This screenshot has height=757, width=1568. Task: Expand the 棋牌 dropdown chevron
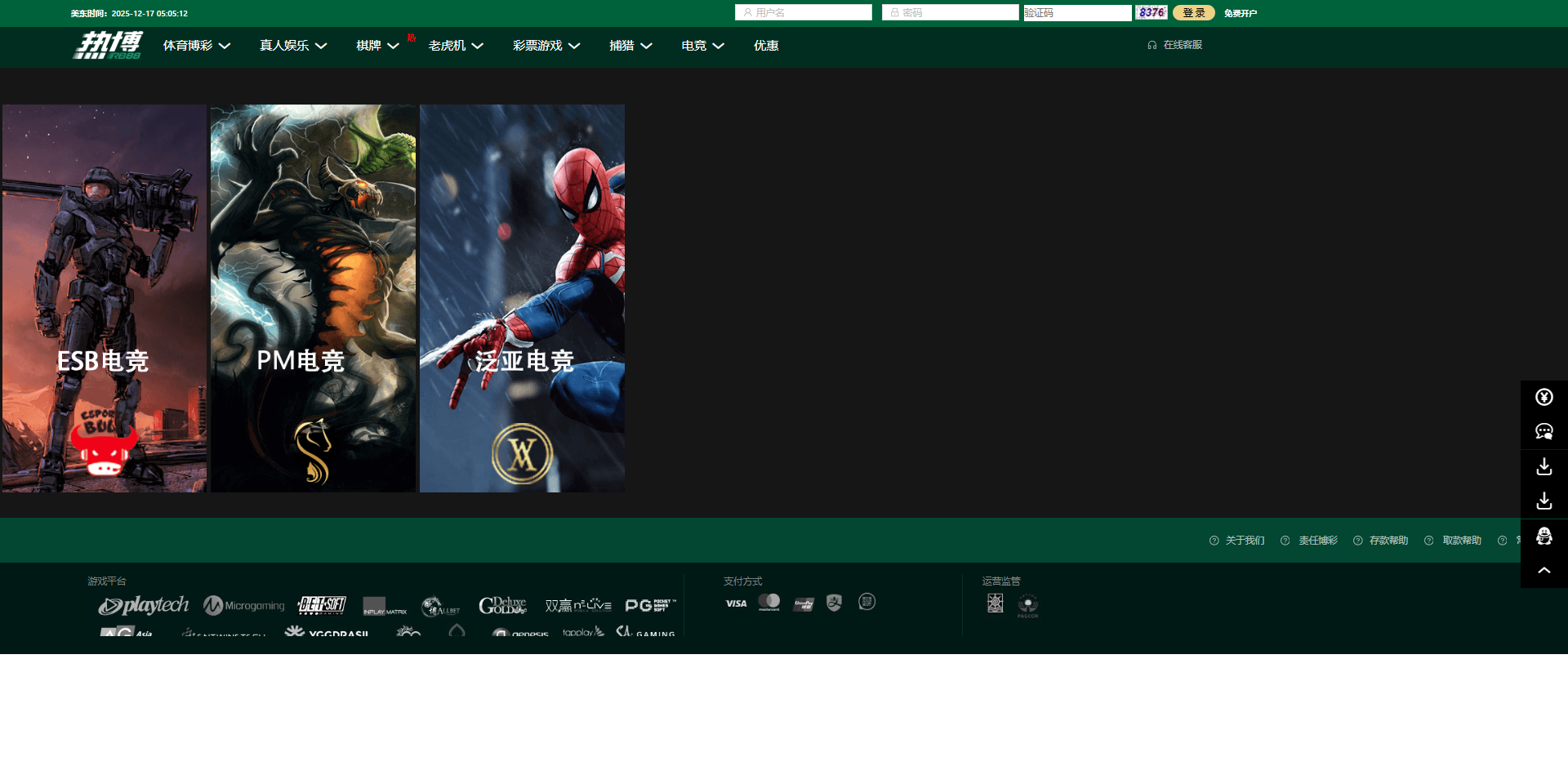[x=393, y=46]
